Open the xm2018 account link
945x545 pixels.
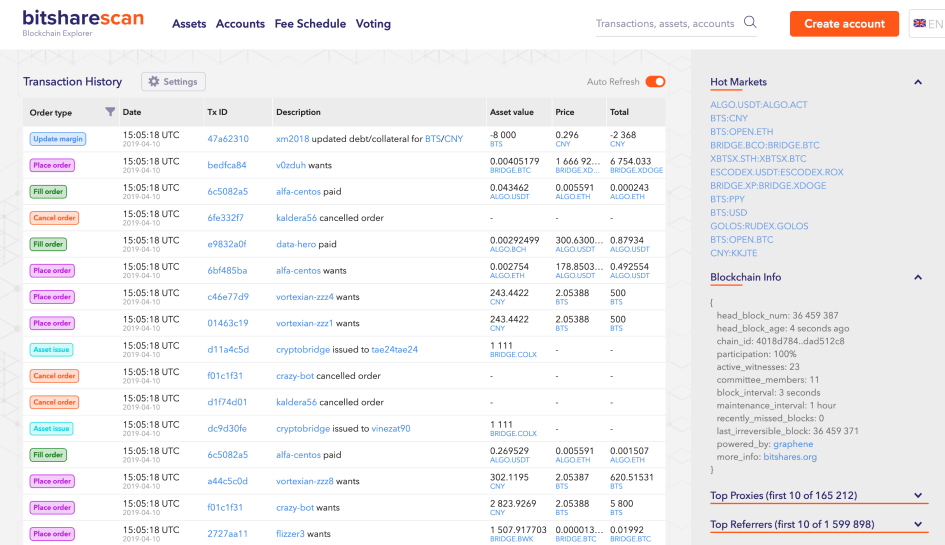point(292,139)
